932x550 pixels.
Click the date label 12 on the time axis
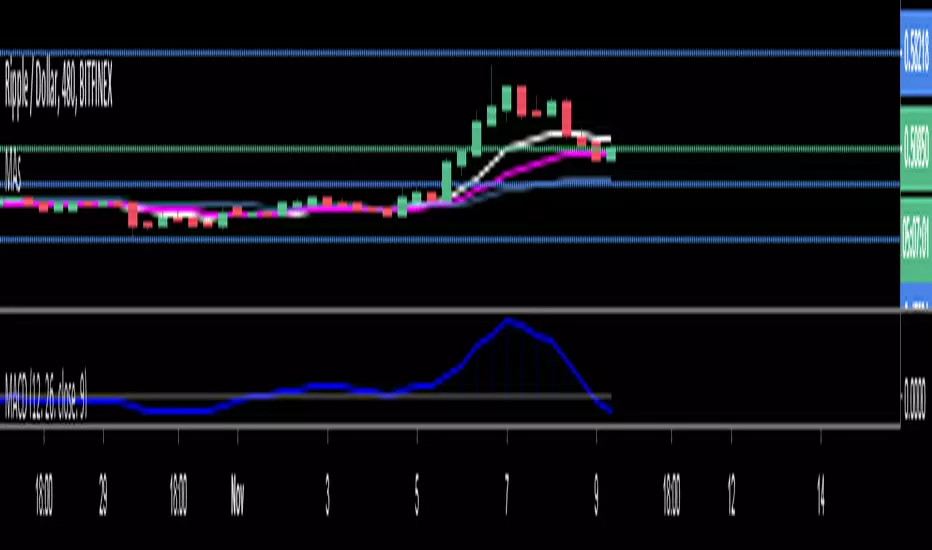[731, 494]
